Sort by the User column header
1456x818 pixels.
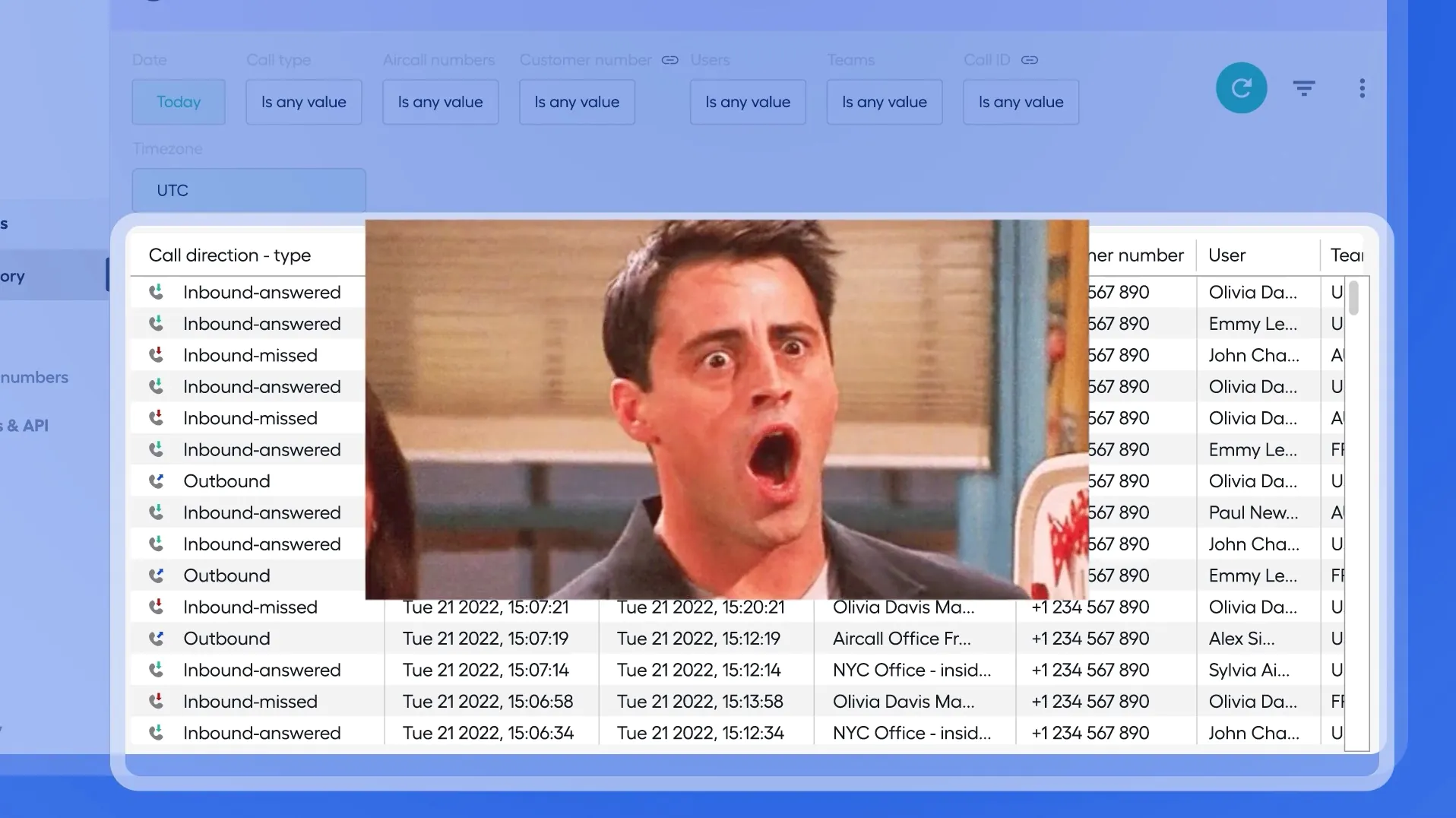(1227, 255)
